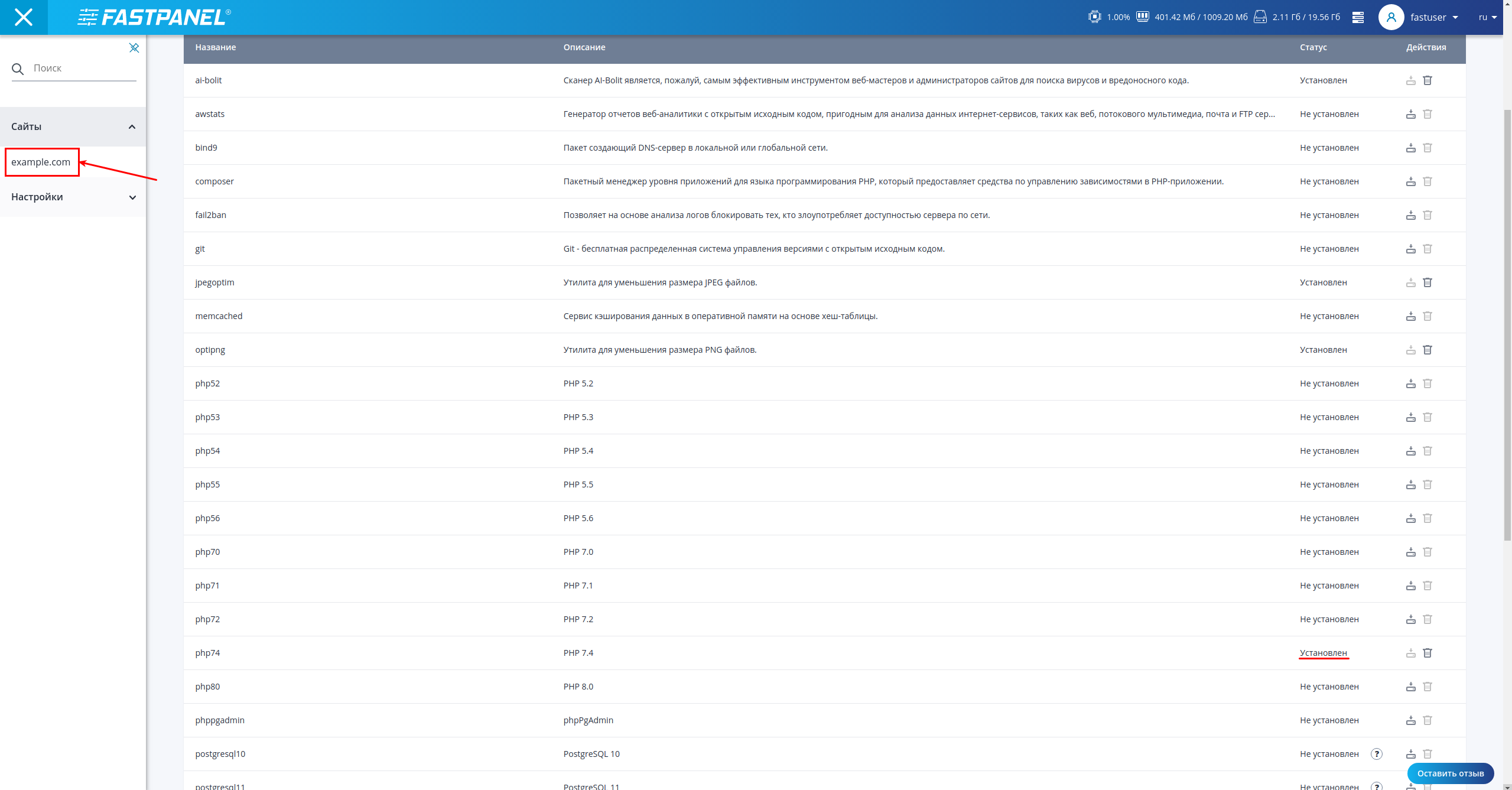Image resolution: width=1512 pixels, height=790 pixels.
Task: Install composer via its install icon
Action: pyautogui.click(x=1410, y=181)
